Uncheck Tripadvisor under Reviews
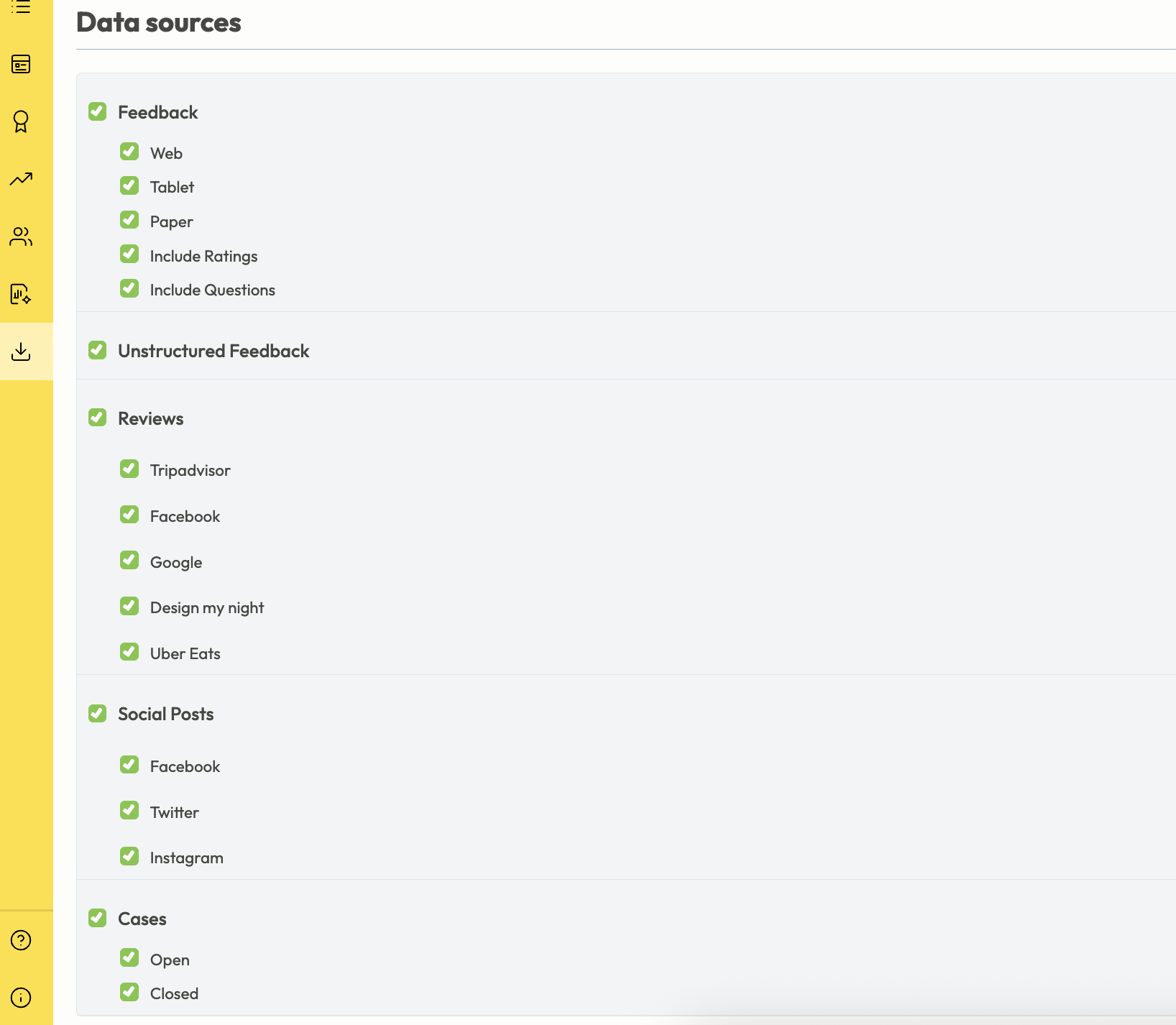 click(x=129, y=469)
